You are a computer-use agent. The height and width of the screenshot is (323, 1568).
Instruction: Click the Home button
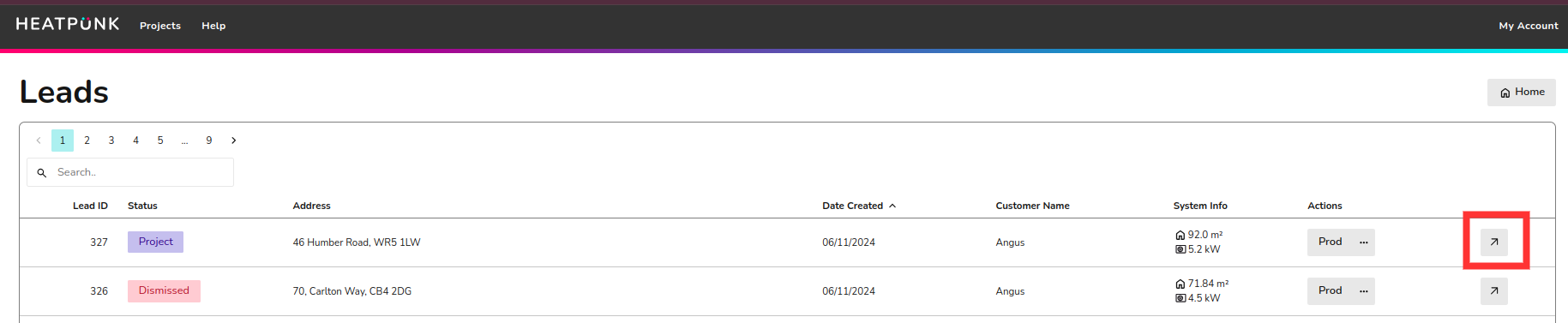coord(1521,93)
